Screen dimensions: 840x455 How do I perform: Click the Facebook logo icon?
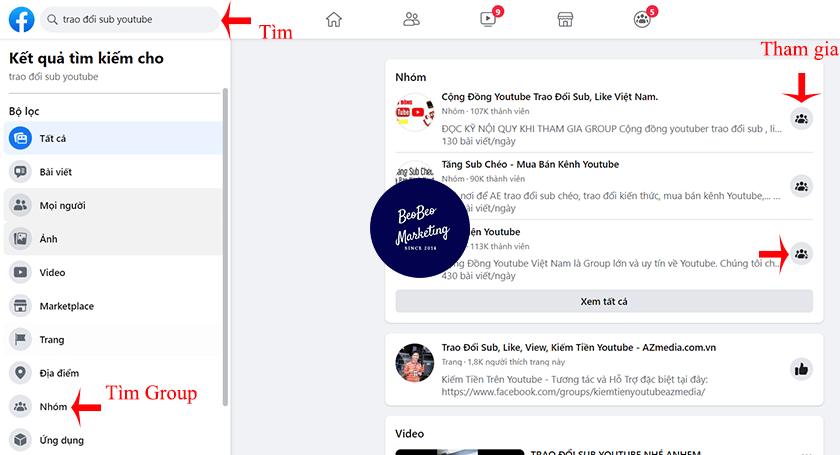(x=21, y=19)
